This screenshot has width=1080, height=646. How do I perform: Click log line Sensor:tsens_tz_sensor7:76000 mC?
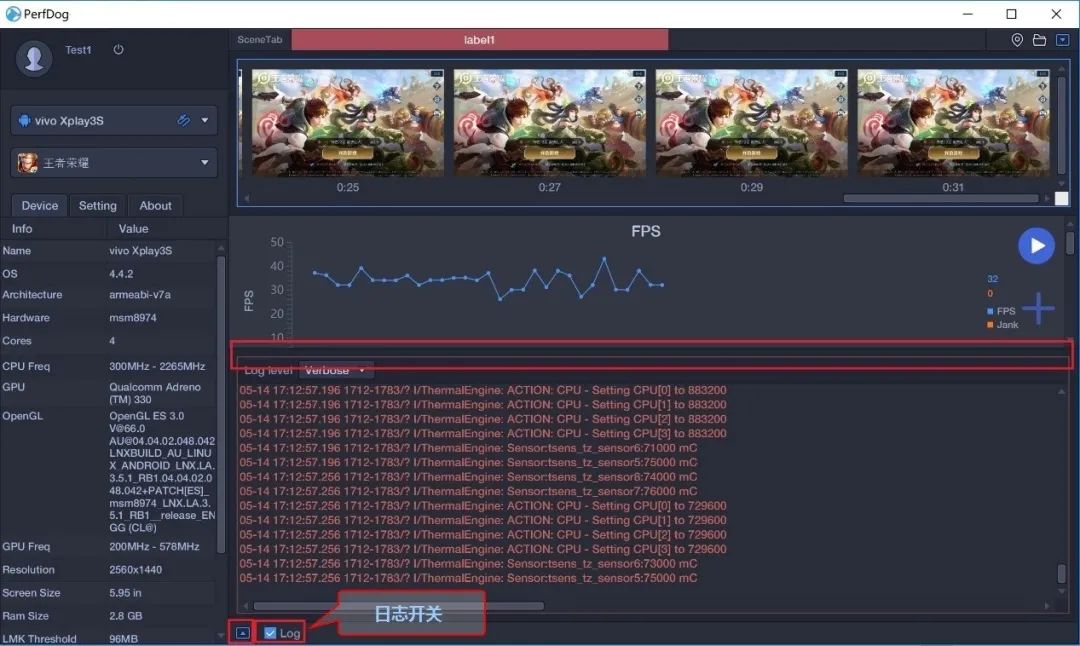[x=468, y=492]
